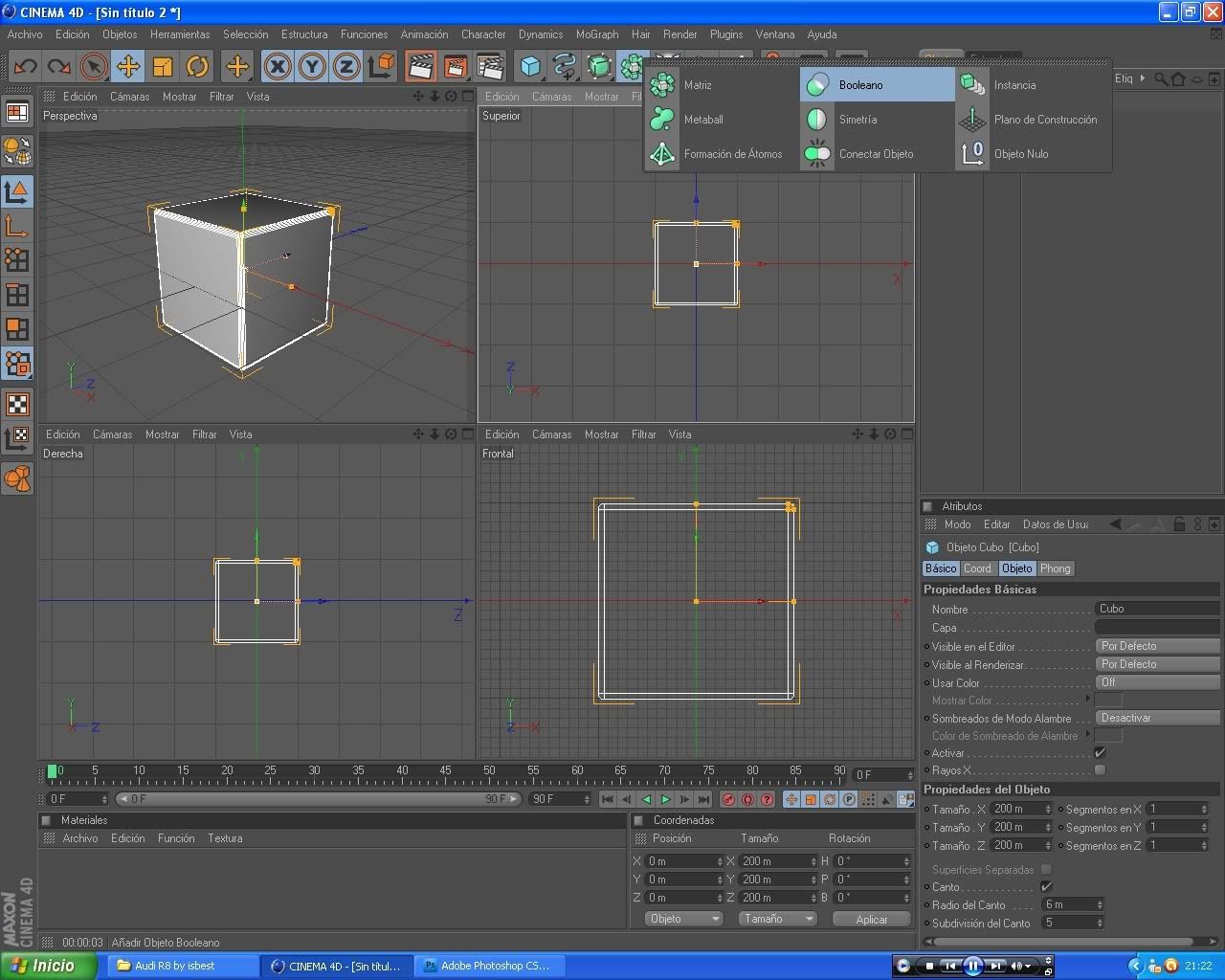Toggle autokeying red button
Image resolution: width=1225 pixels, height=980 pixels.
click(x=747, y=799)
